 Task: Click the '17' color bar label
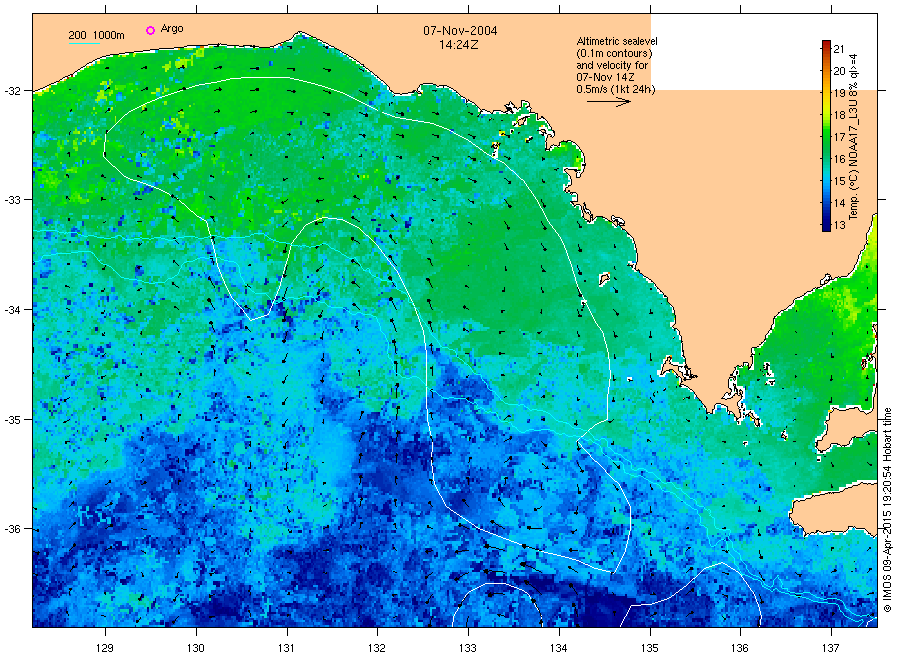[839, 137]
